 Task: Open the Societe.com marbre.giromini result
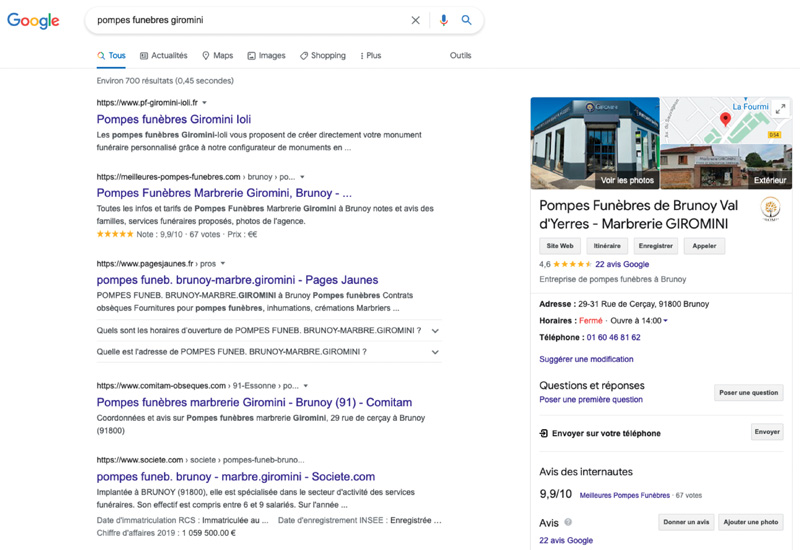[x=236, y=477]
